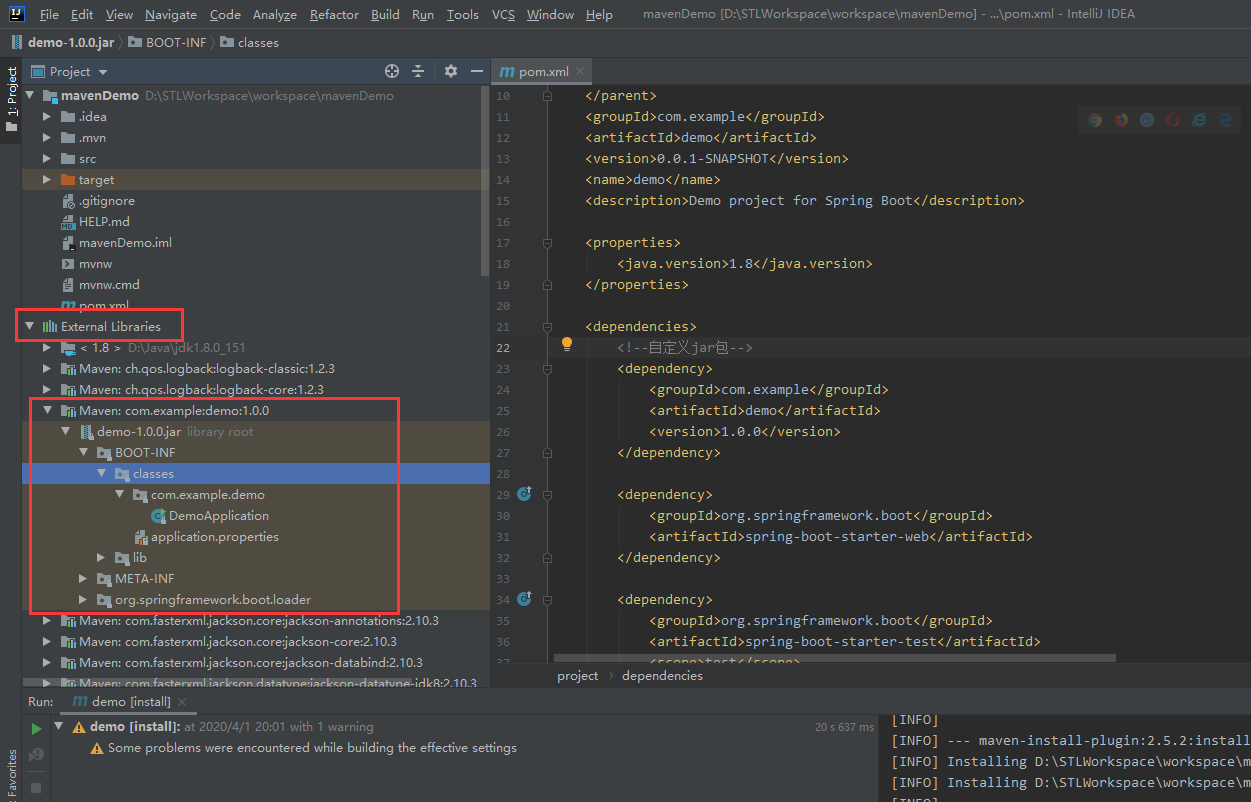Image resolution: width=1251 pixels, height=802 pixels.
Task: Collapse External Libraries node
Action: [29, 326]
